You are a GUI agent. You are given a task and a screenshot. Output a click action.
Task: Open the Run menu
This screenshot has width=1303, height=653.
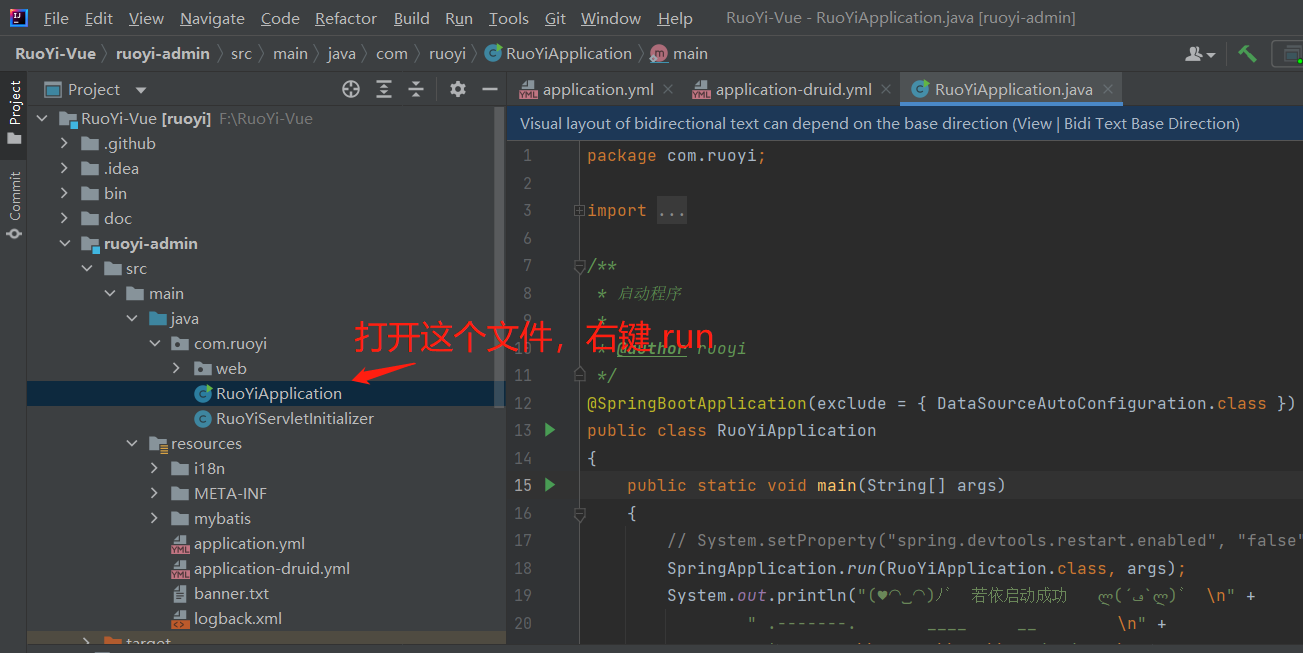pos(459,18)
